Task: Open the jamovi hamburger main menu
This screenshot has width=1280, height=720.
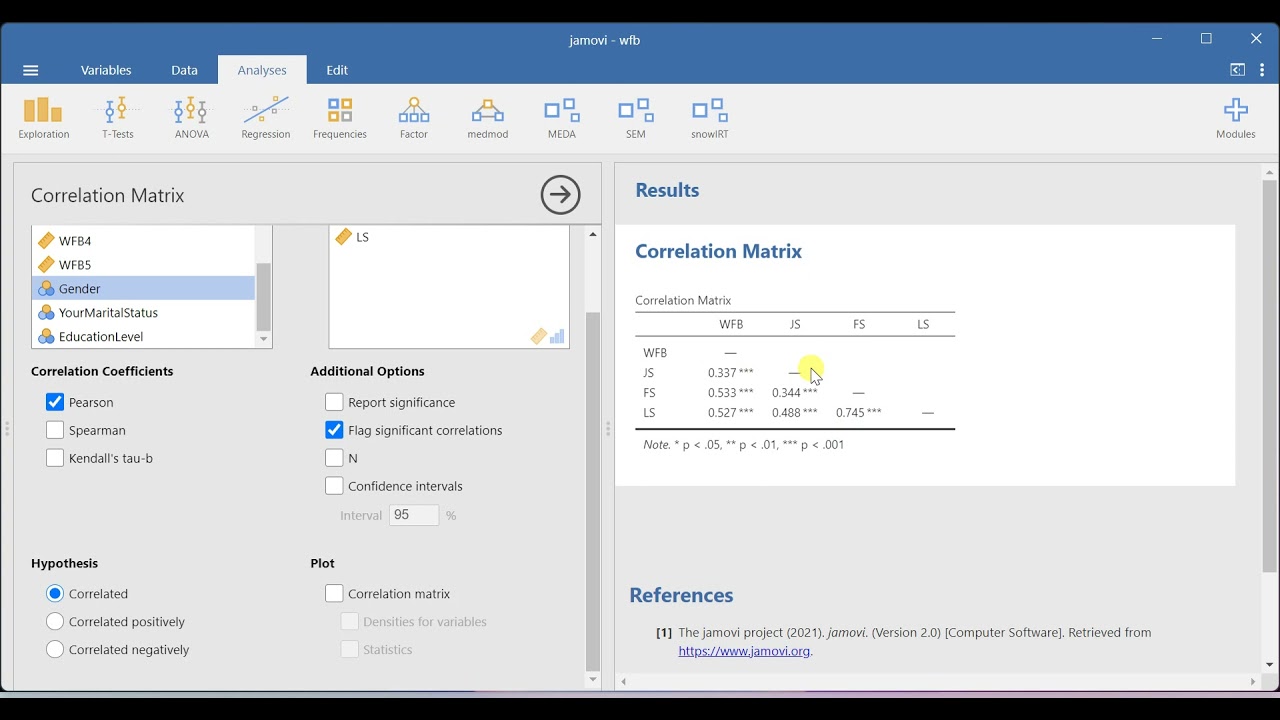Action: (x=30, y=70)
